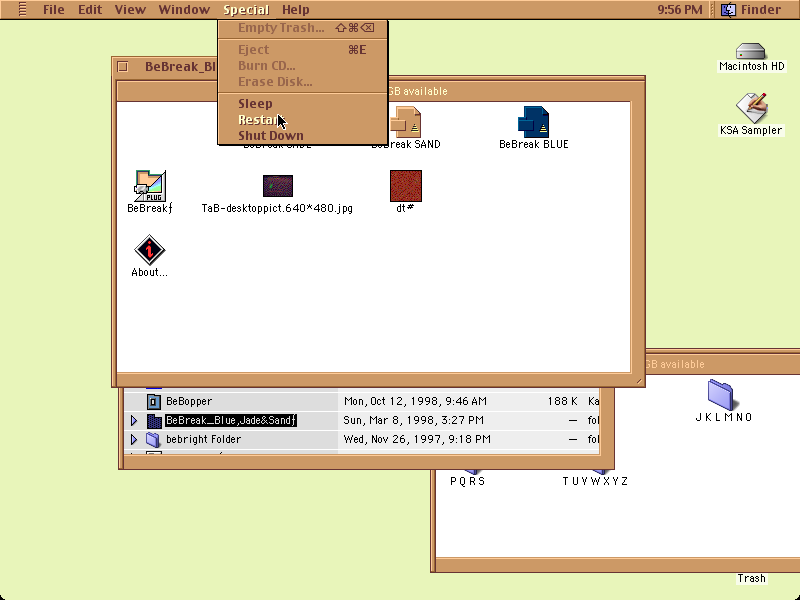
Task: Expand the BeBreak_Blue,Jade&Sand folder row
Action: pyautogui.click(x=134, y=420)
